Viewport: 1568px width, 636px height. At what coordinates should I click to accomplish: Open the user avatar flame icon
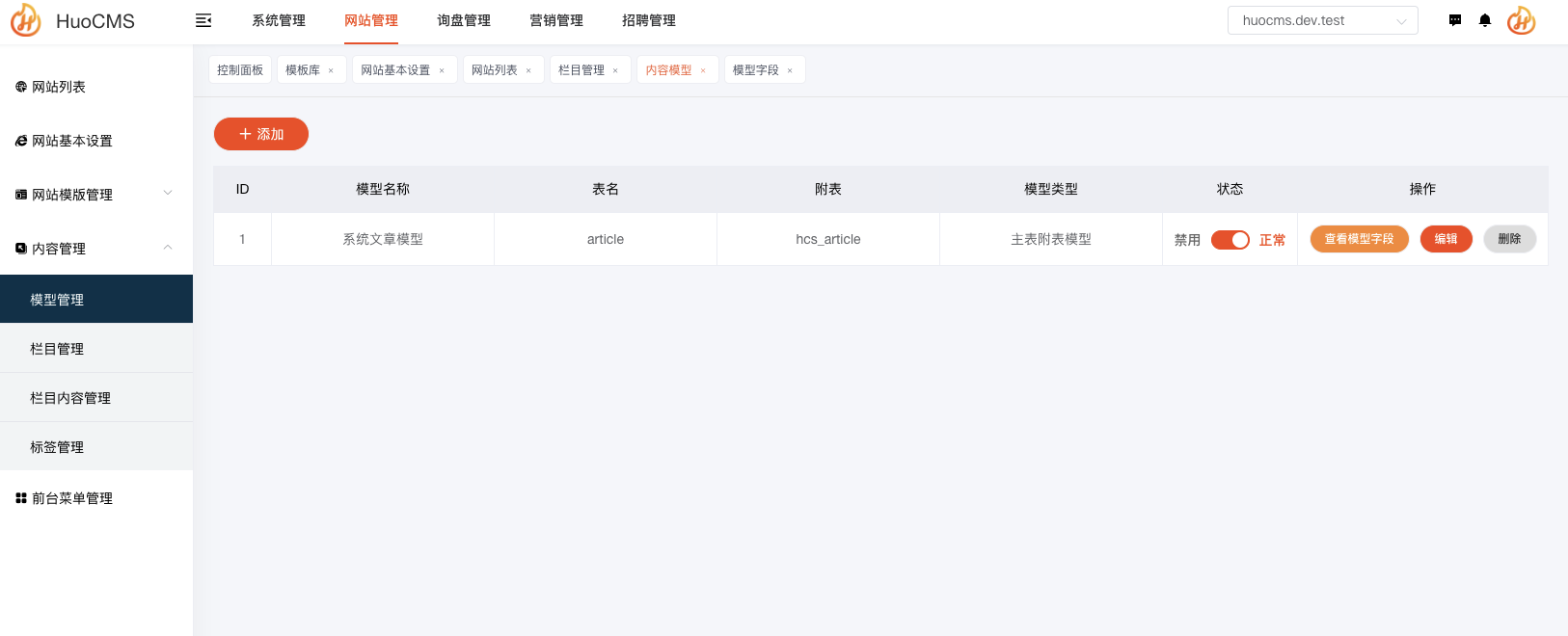(x=1522, y=20)
